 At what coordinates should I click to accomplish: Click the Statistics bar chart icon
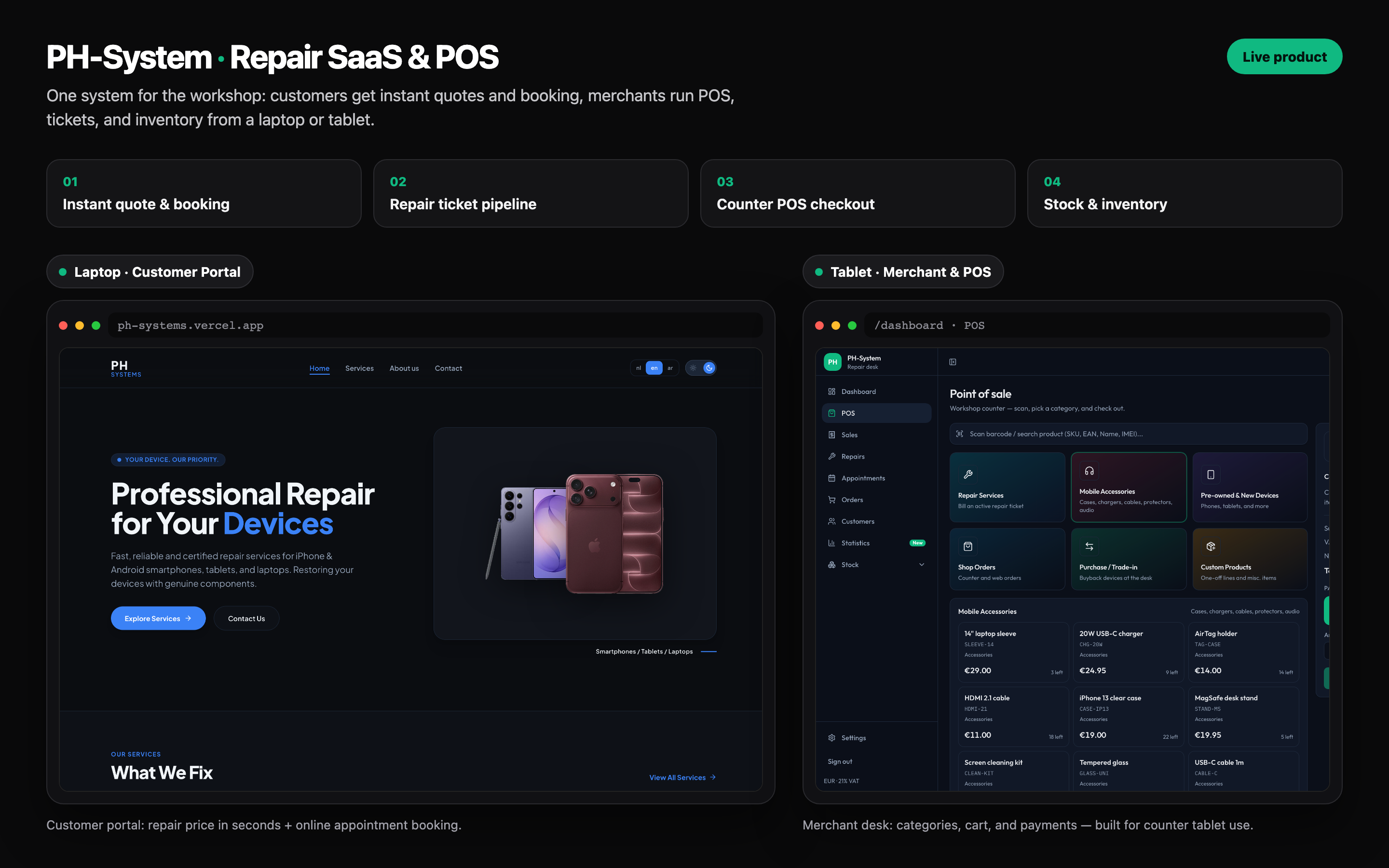point(831,543)
